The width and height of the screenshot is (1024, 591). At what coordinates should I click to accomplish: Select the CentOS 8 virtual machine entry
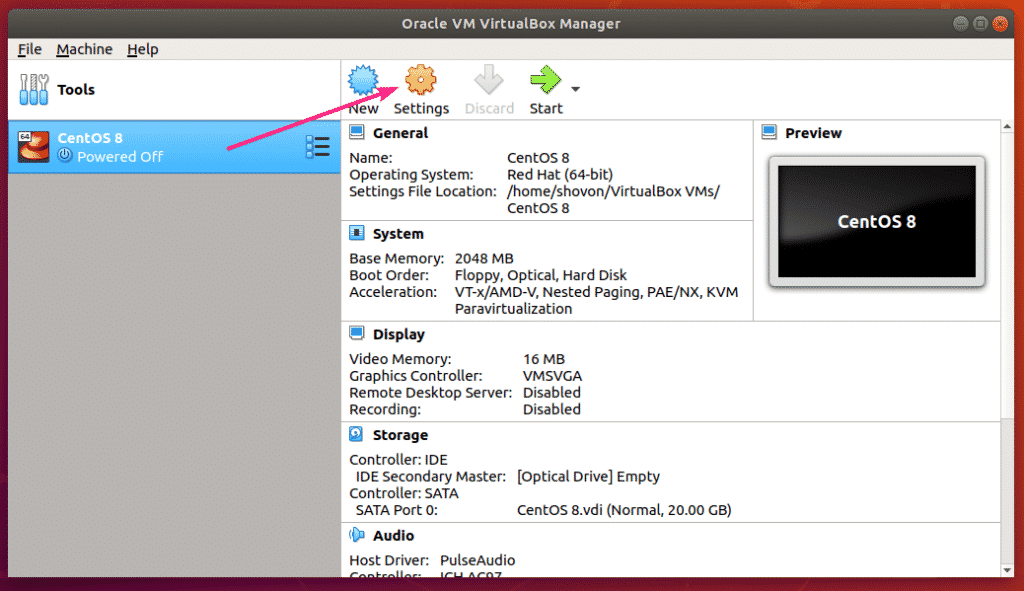pos(174,147)
